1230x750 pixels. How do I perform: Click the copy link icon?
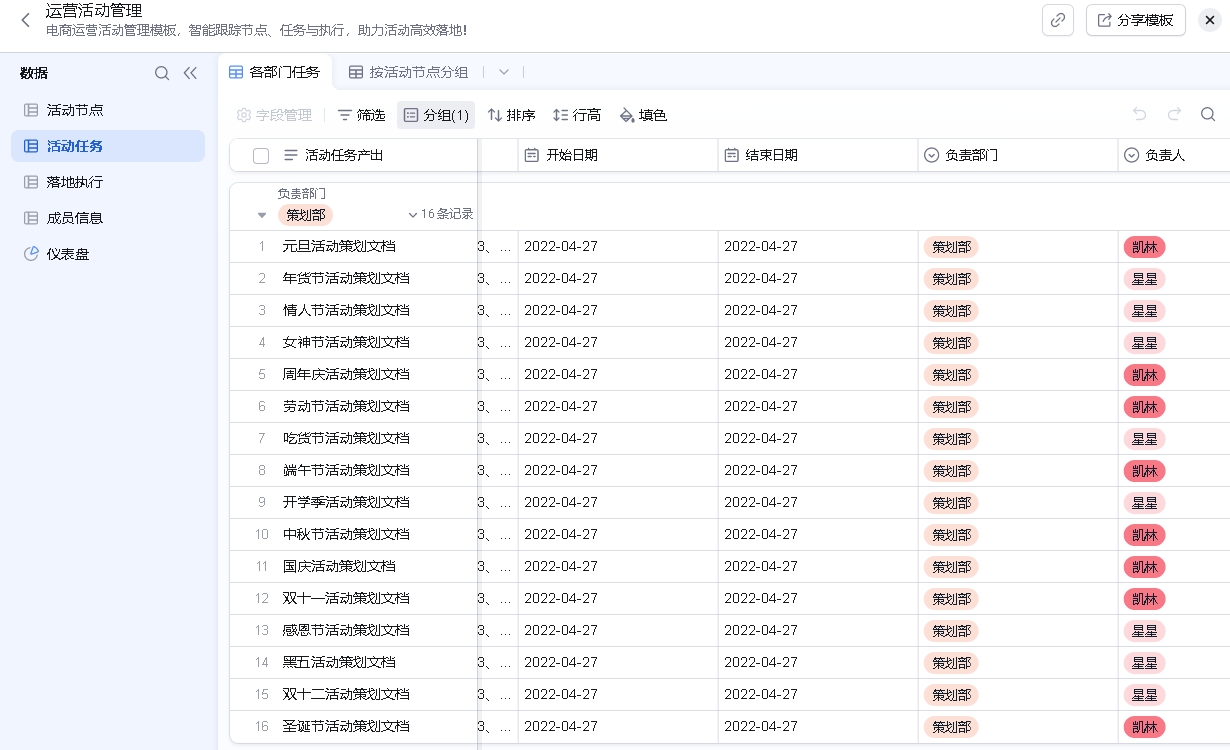point(1057,20)
